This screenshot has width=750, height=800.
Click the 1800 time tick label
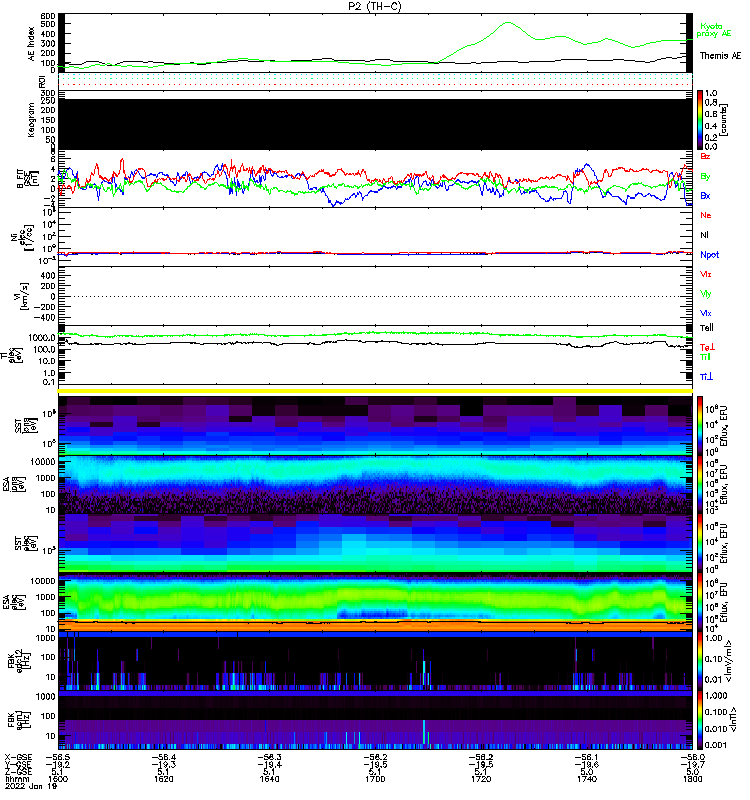point(692,779)
